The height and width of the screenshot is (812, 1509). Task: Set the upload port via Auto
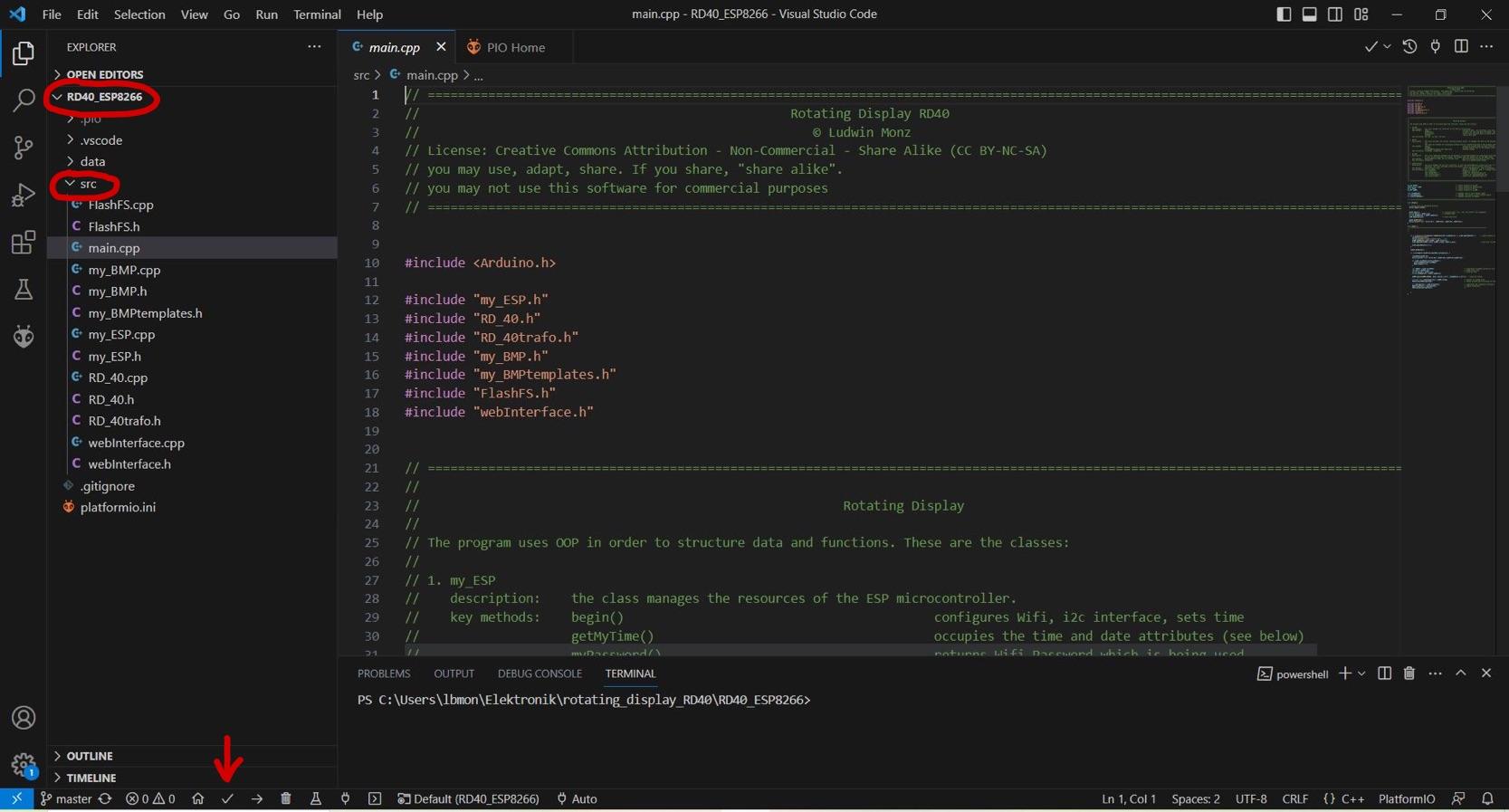pyautogui.click(x=577, y=798)
